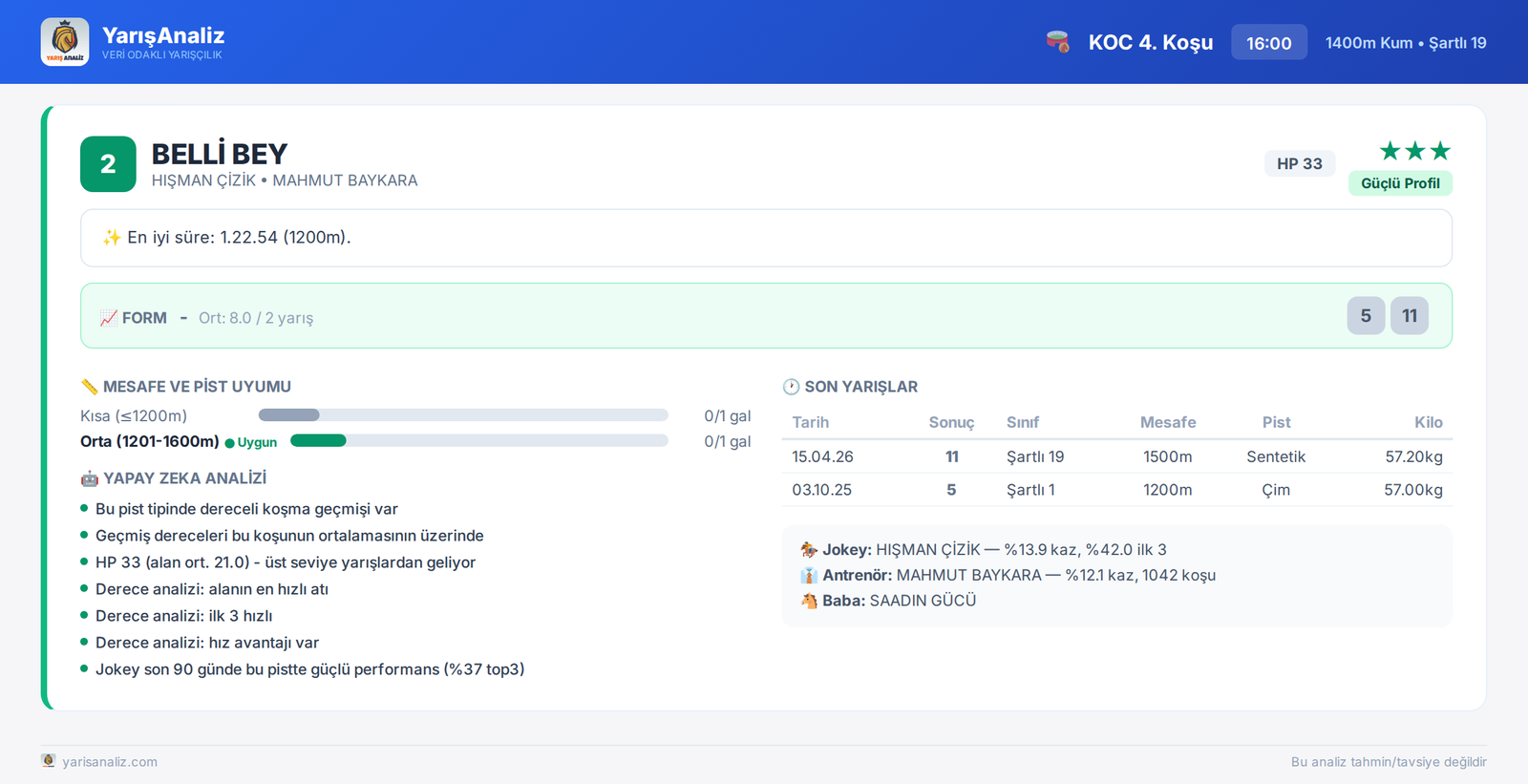
Task: Click the jockey cap icon beside KOC 4. Koşu
Action: coord(1057,42)
